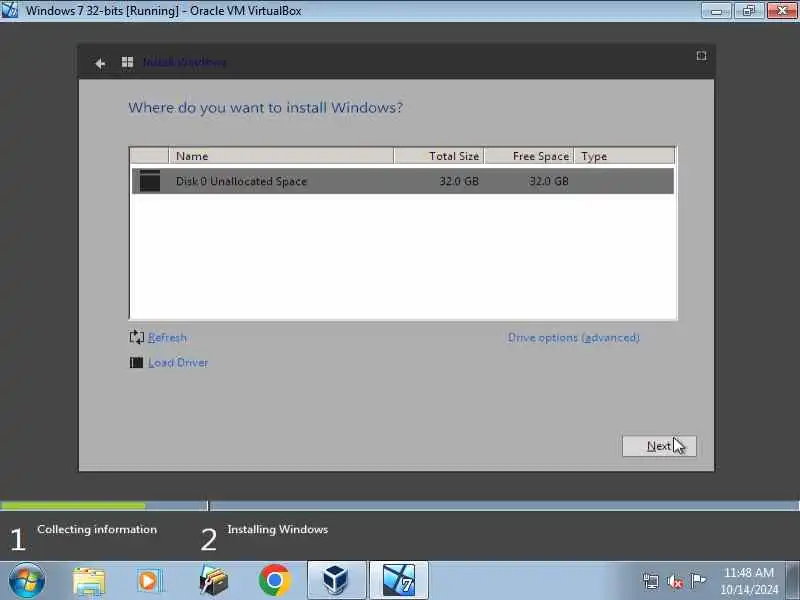800x600 pixels.
Task: Restore down the VirtualBox VM window
Action: point(749,11)
